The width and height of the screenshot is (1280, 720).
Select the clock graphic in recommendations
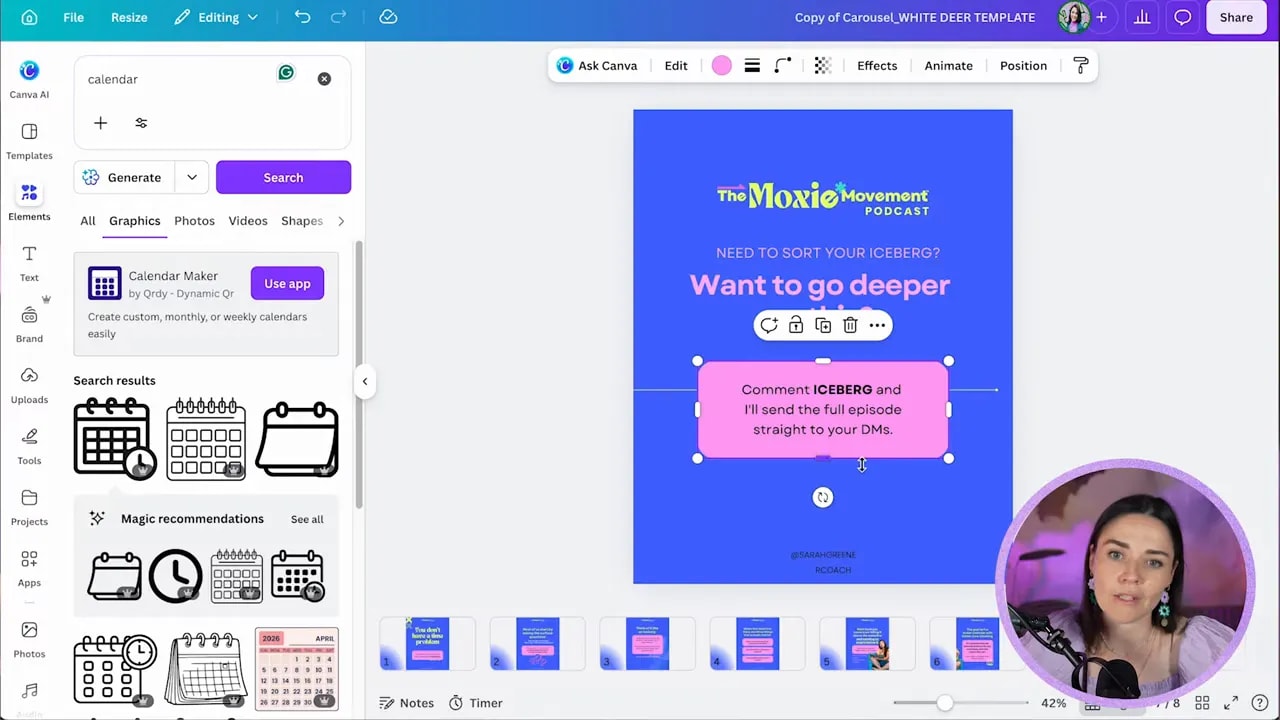pyautogui.click(x=175, y=576)
